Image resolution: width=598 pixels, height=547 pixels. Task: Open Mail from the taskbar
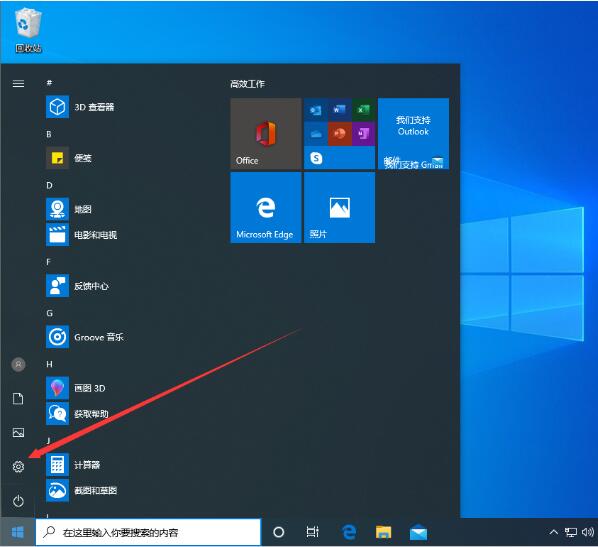point(418,532)
